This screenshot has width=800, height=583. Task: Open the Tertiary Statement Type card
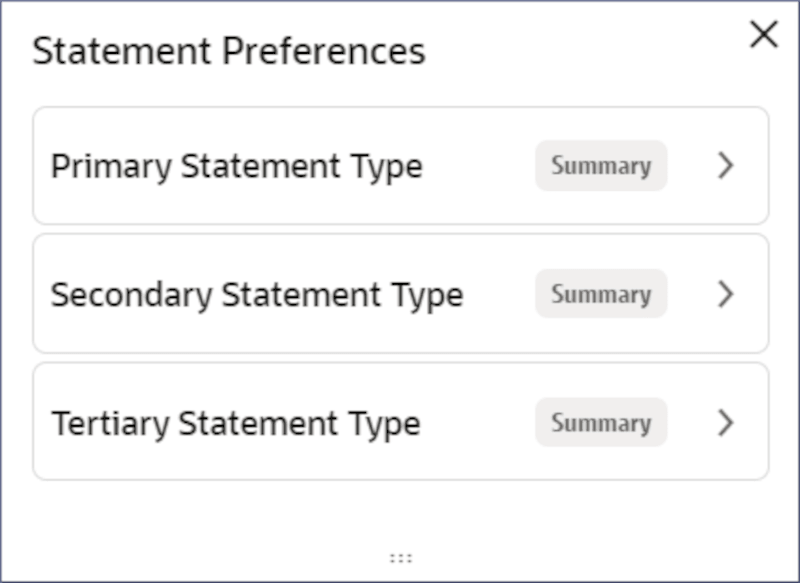tap(400, 422)
